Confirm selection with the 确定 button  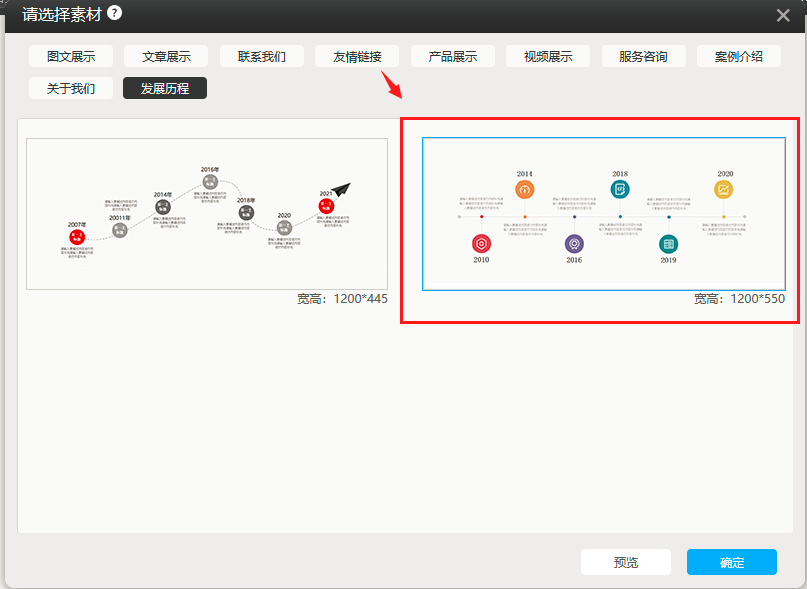(731, 562)
